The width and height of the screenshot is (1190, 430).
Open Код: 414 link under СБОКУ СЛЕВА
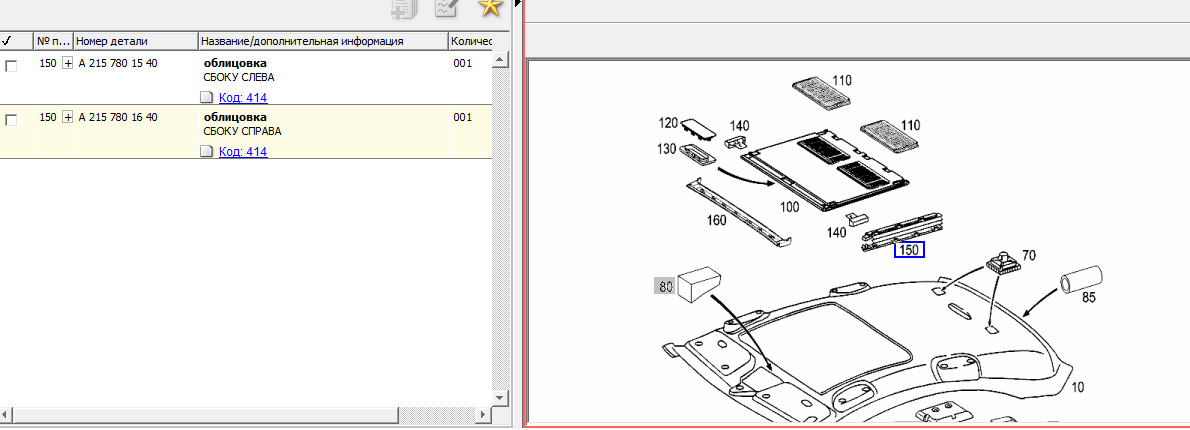coord(243,97)
